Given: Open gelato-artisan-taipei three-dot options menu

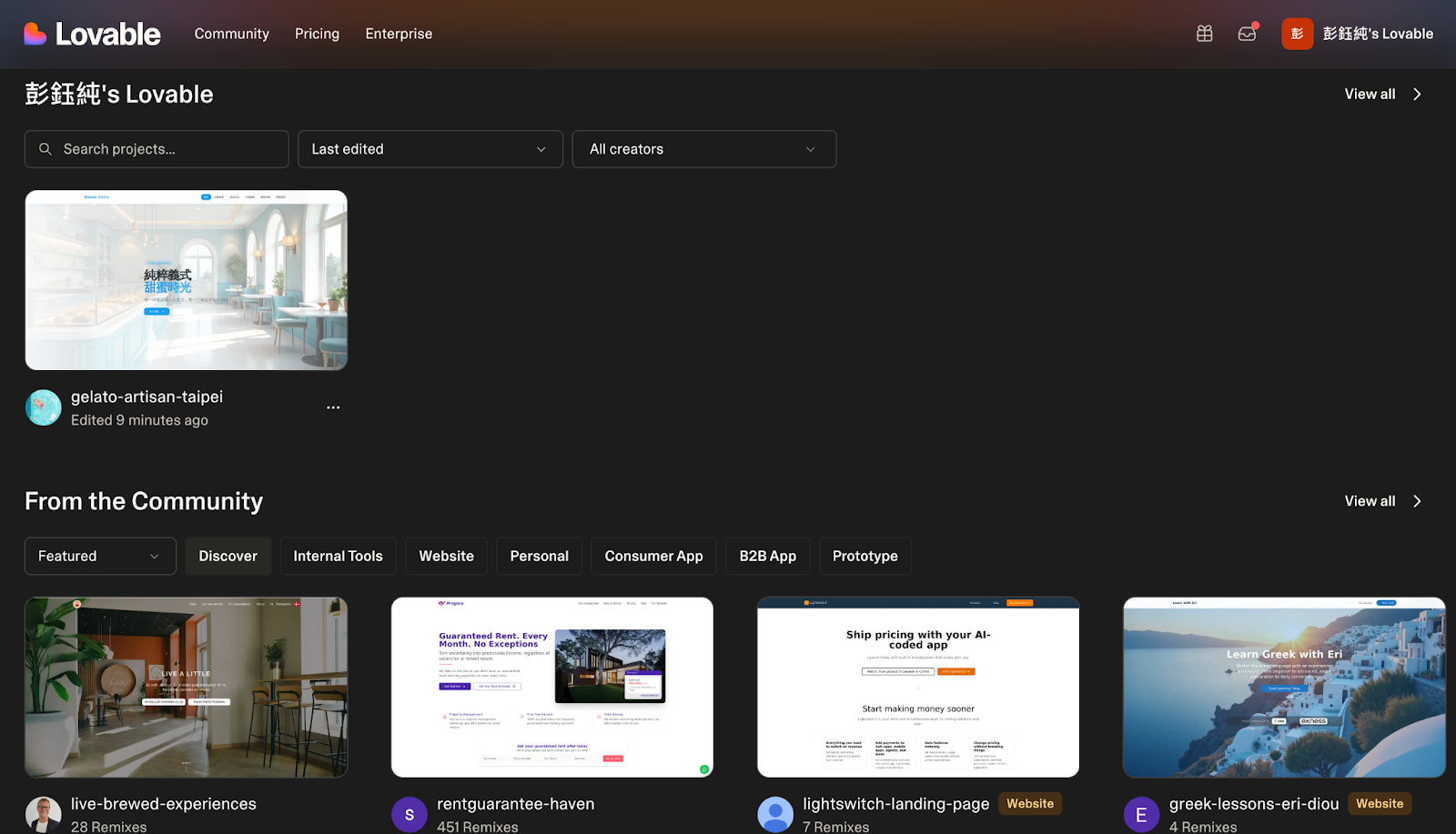Looking at the screenshot, I should click(333, 407).
